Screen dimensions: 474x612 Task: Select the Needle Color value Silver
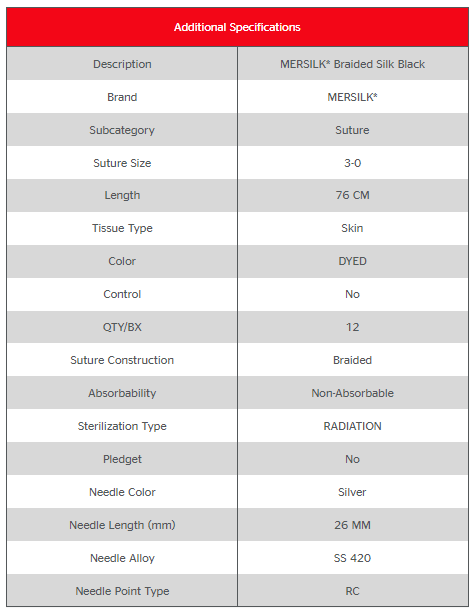352,492
